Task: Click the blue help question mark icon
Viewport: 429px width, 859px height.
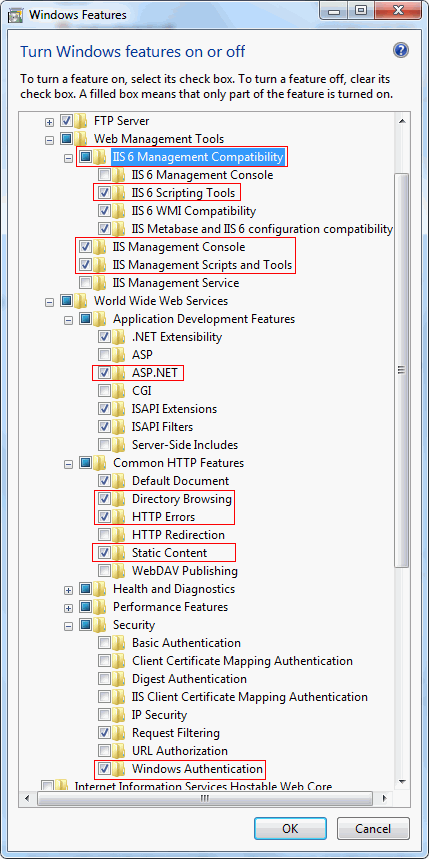Action: (401, 51)
